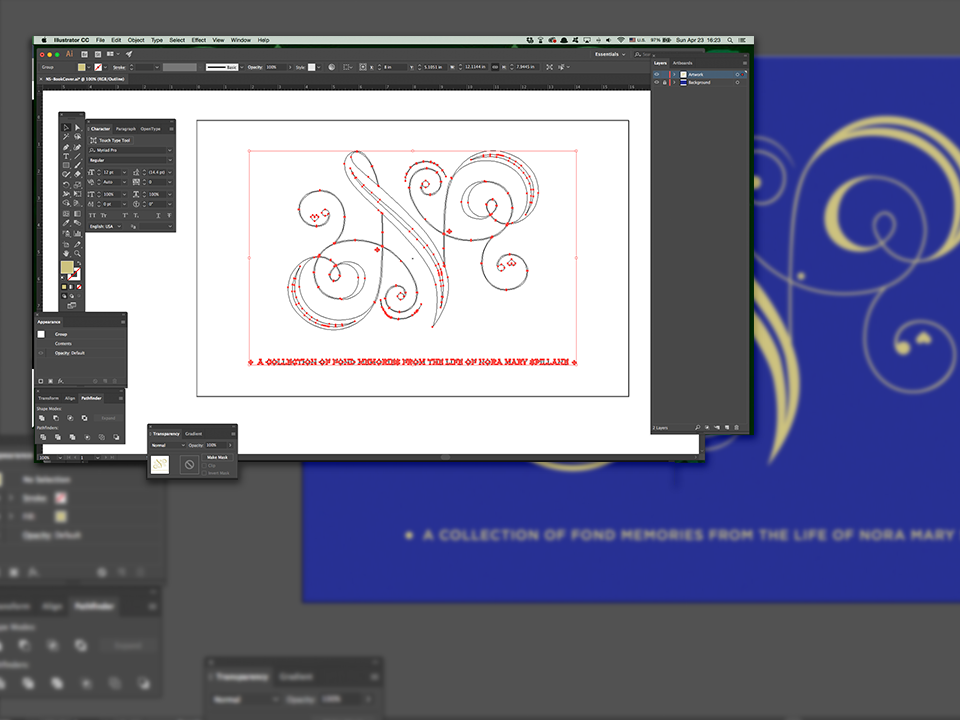Hide the Background layer
This screenshot has height=720, width=960.
pyautogui.click(x=657, y=82)
